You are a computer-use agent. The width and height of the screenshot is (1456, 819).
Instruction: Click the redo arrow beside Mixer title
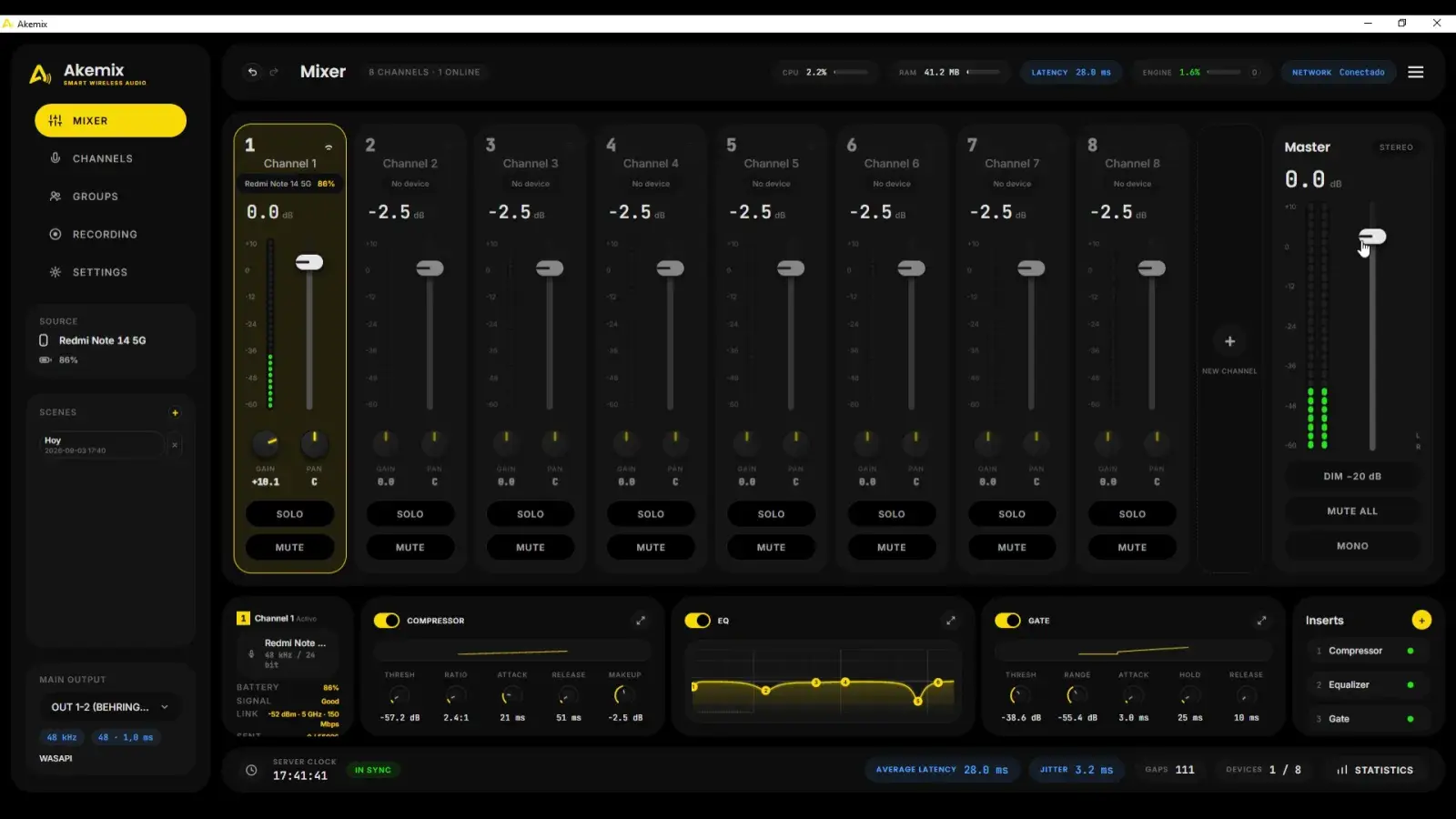[x=274, y=72]
